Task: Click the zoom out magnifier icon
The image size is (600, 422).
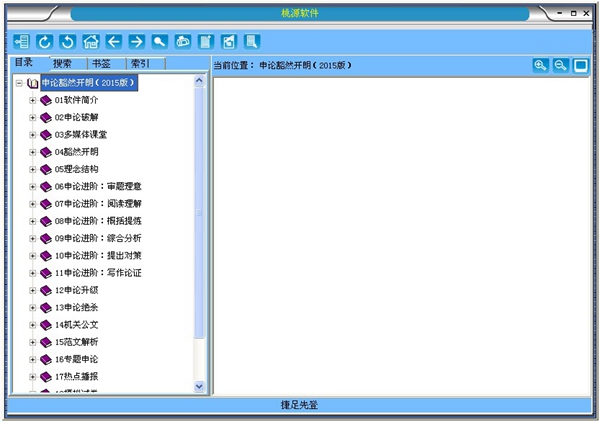Action: 560,66
